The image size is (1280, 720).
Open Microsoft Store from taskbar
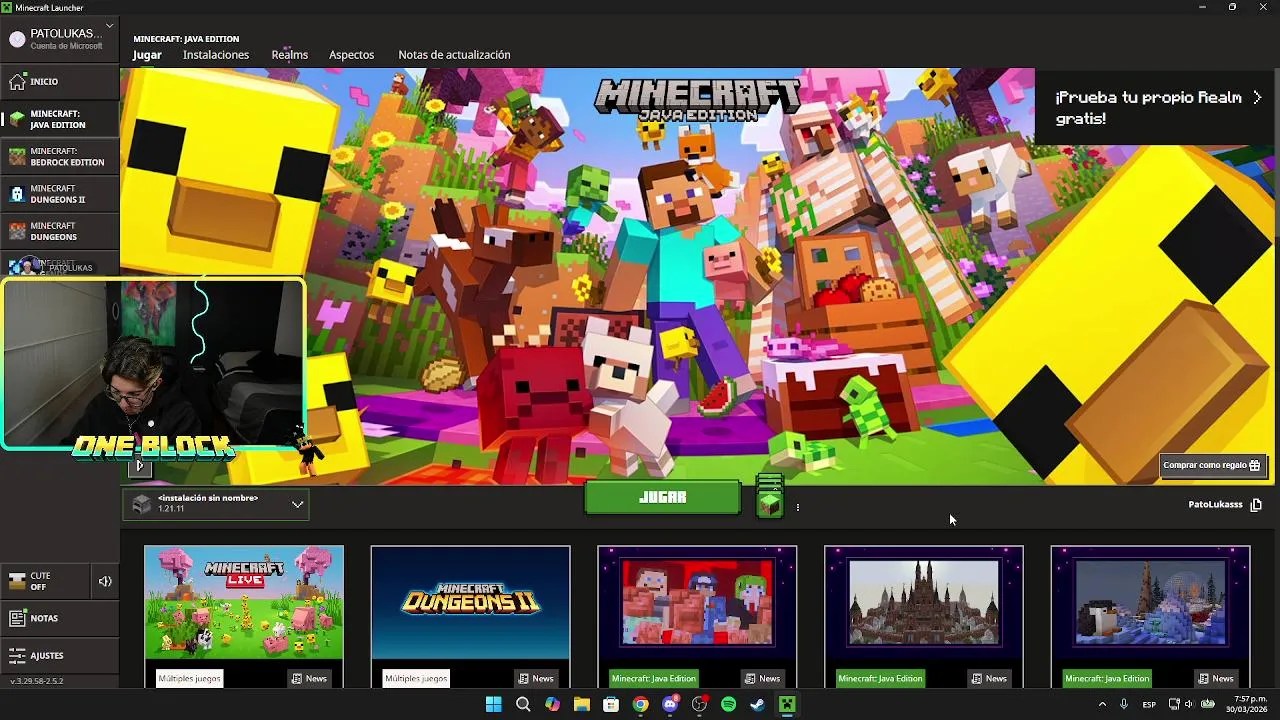pyautogui.click(x=611, y=705)
